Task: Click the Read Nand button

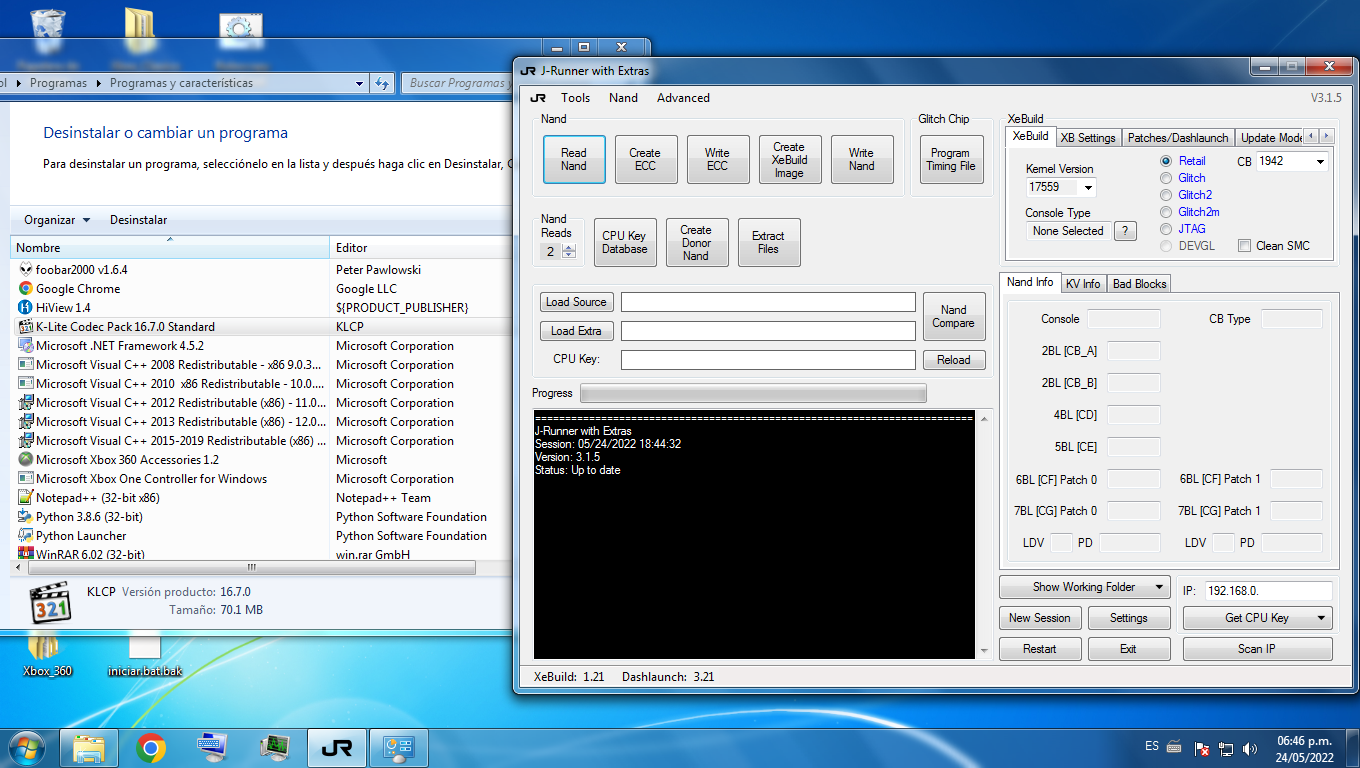Action: coord(574,160)
